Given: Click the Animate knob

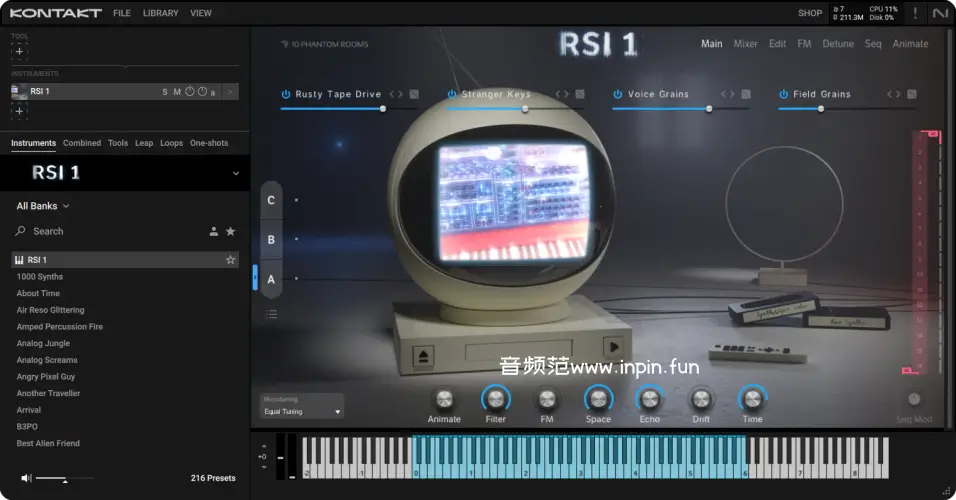Looking at the screenshot, I should pyautogui.click(x=444, y=399).
